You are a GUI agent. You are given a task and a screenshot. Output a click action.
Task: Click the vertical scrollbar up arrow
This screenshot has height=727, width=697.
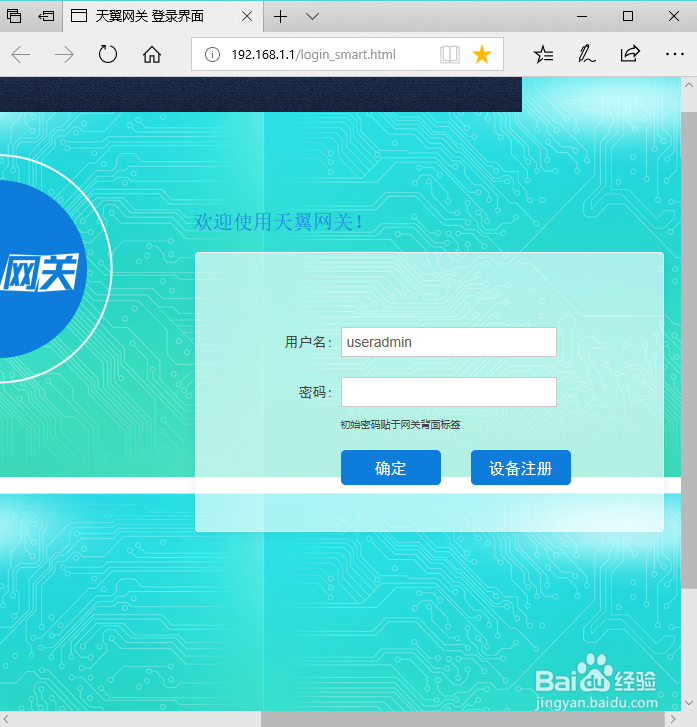689,85
